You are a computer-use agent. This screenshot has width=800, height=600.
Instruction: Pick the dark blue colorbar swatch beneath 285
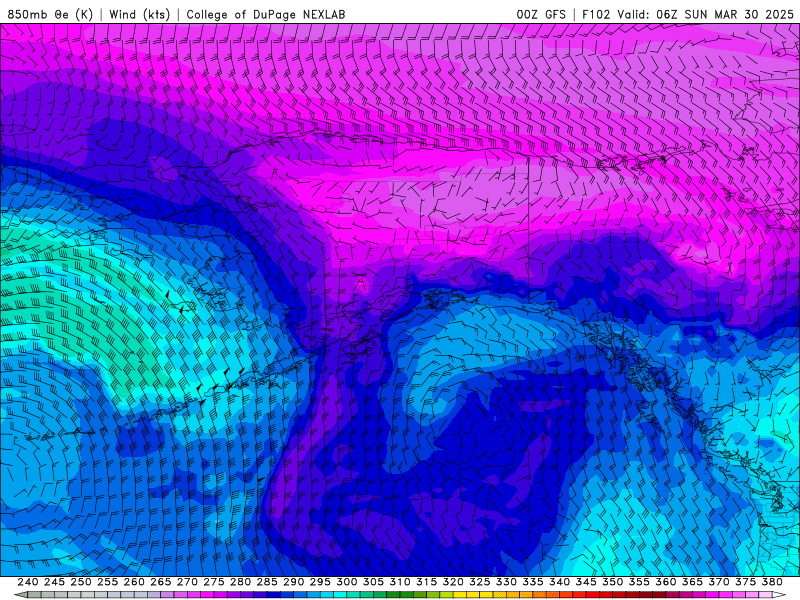point(272,595)
